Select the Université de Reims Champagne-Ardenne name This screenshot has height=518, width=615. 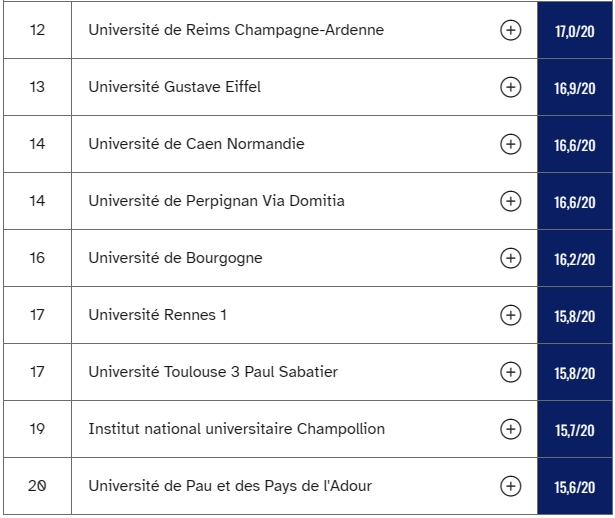pyautogui.click(x=236, y=30)
